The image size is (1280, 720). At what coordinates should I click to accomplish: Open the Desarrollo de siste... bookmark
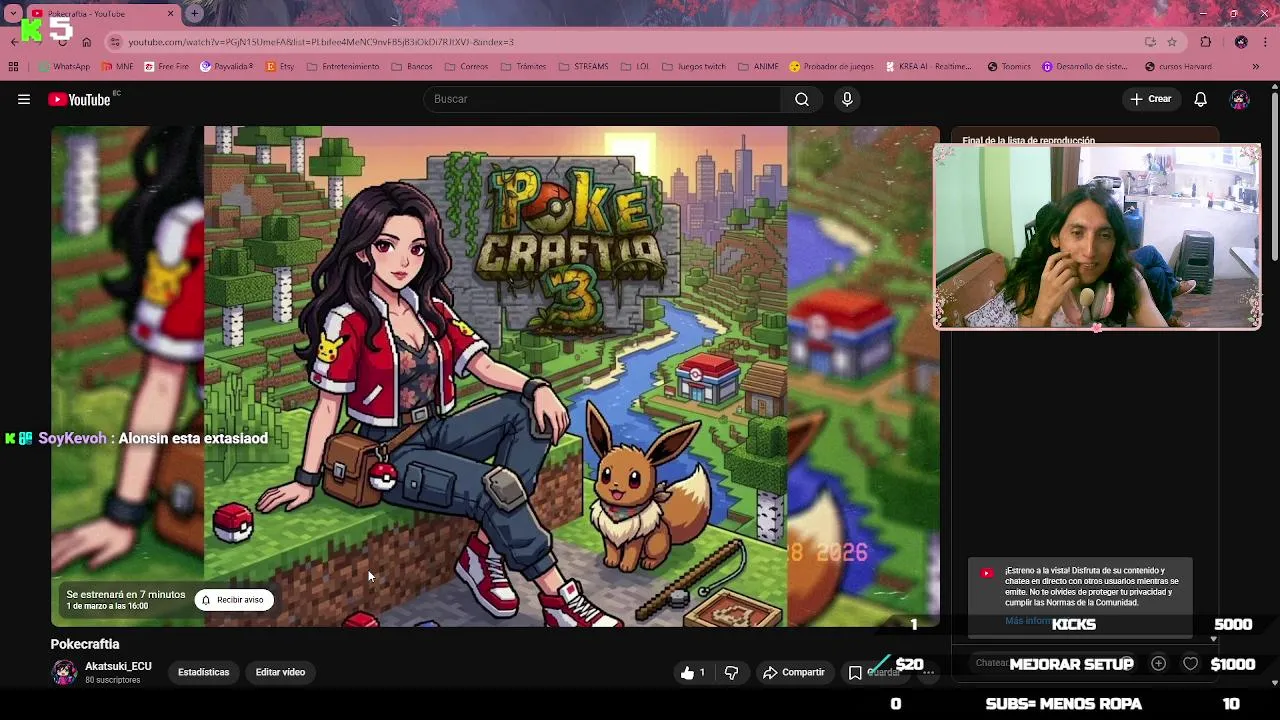coord(1085,67)
